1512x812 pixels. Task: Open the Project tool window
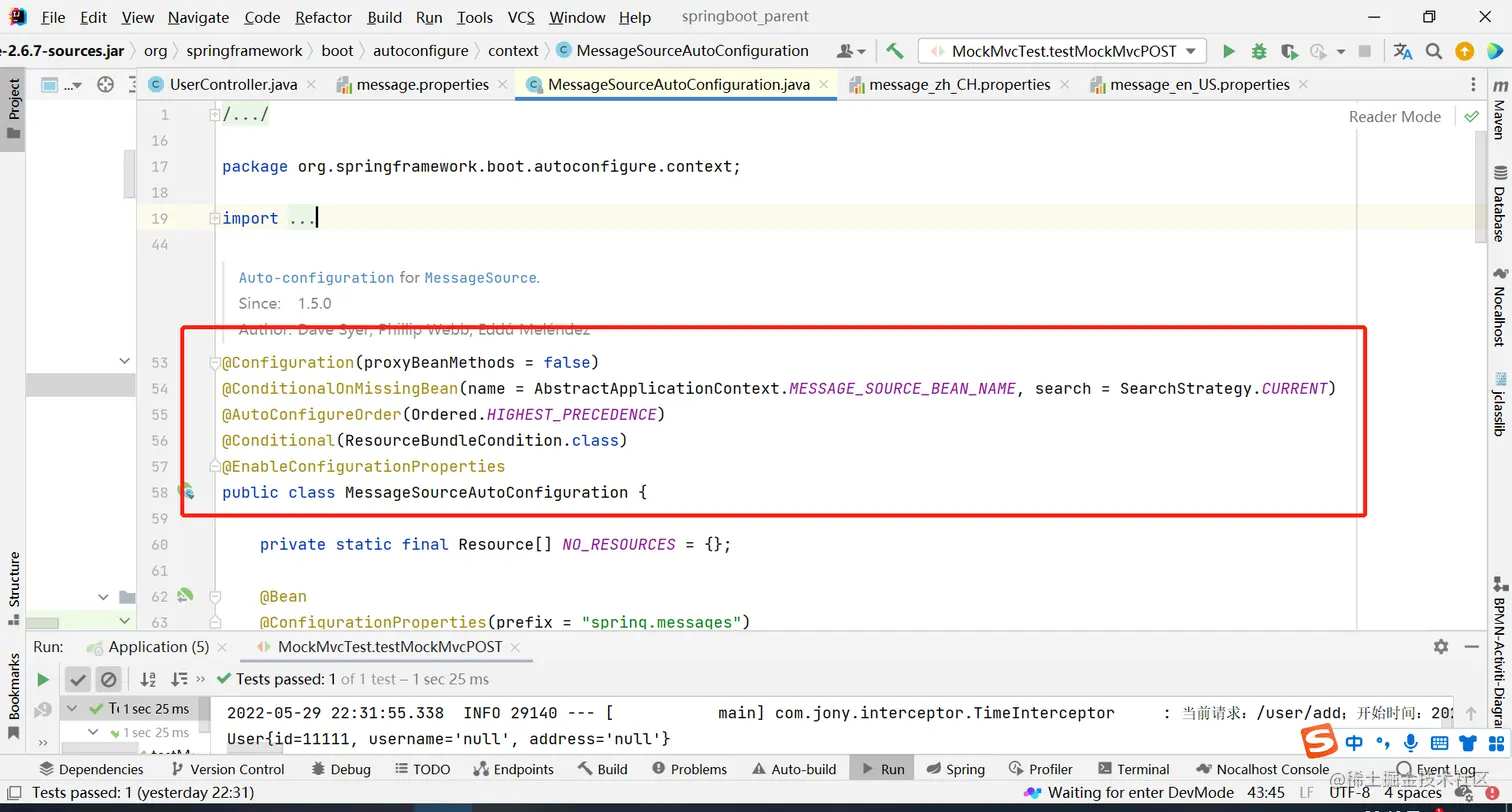point(14,109)
